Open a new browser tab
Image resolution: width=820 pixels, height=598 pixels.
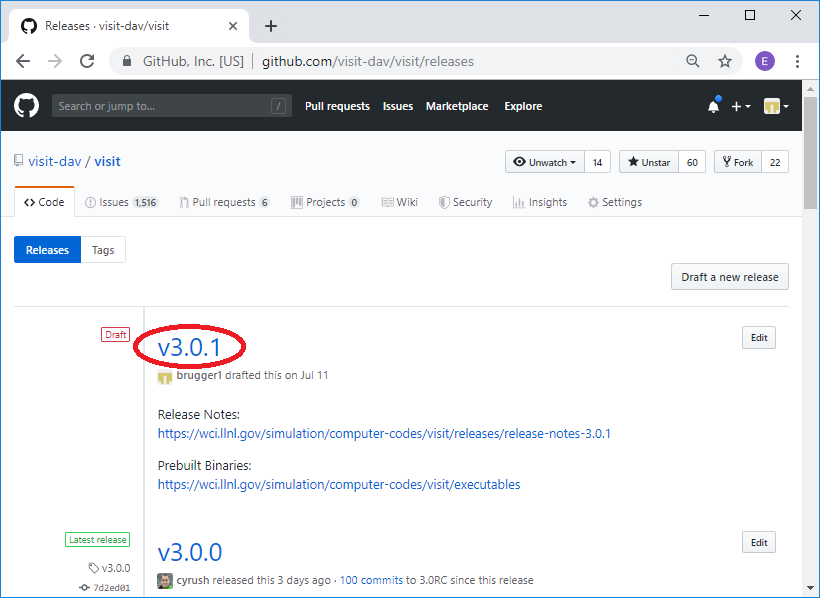(x=271, y=26)
